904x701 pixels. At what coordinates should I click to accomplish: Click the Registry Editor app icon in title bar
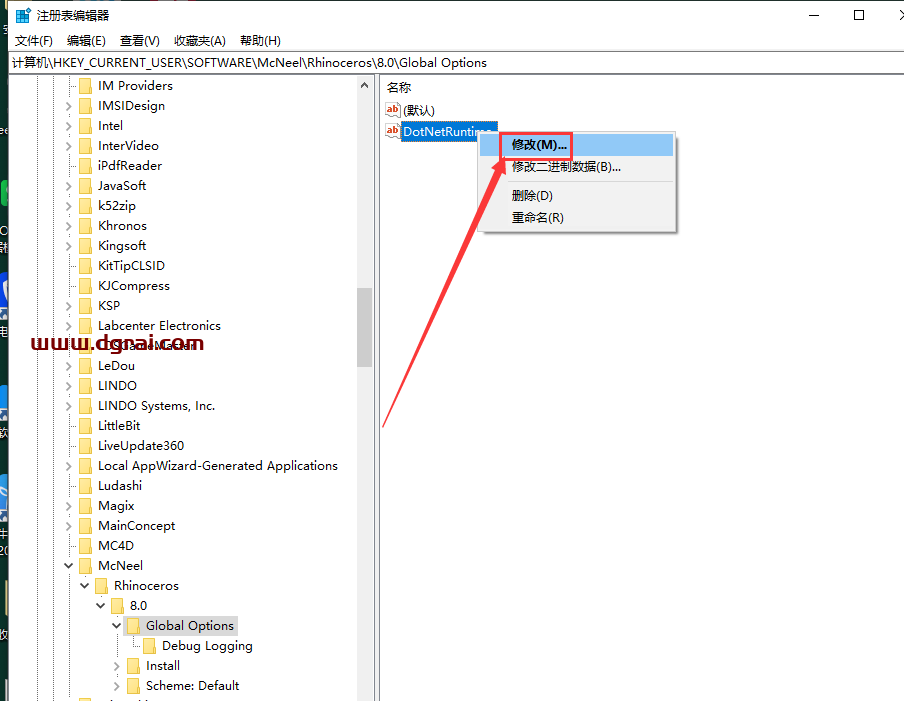click(22, 15)
